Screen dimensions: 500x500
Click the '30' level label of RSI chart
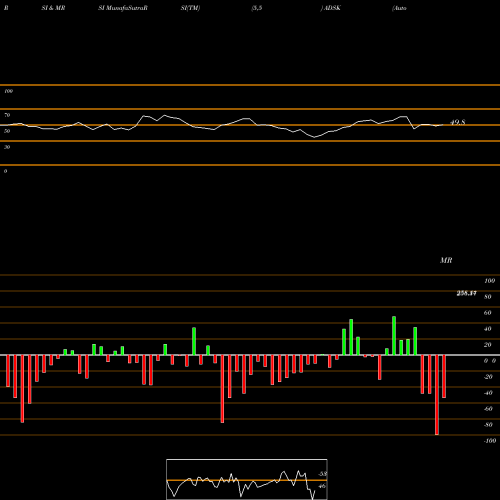pos(7,147)
